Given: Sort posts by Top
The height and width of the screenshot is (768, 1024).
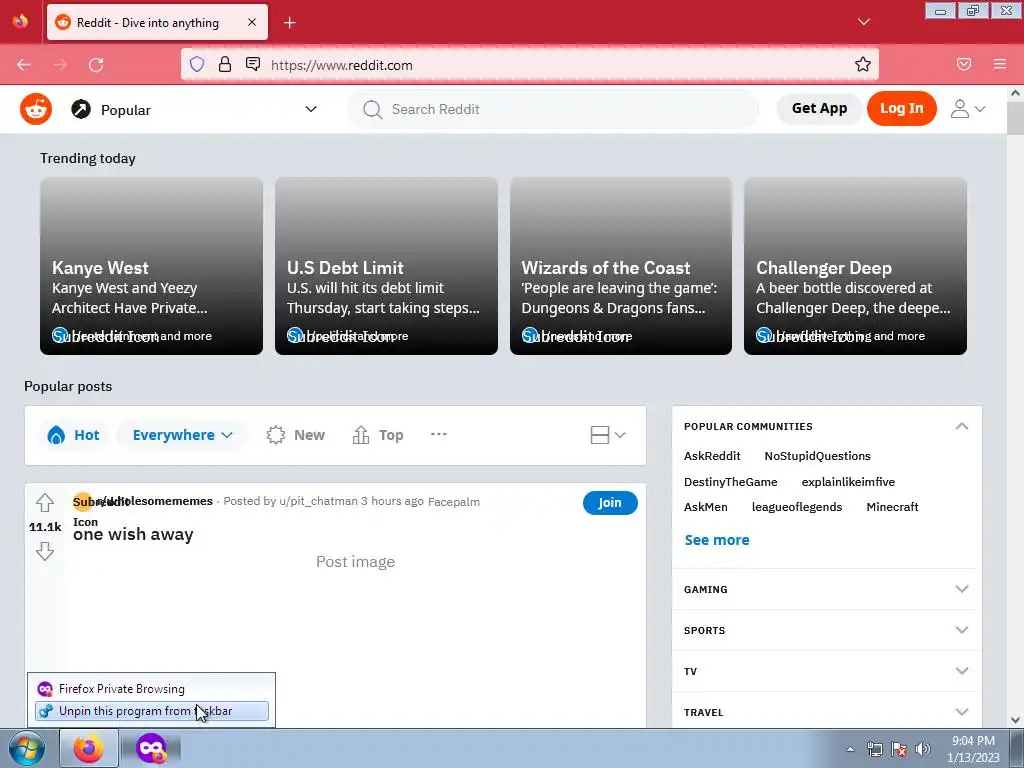Looking at the screenshot, I should [x=377, y=435].
